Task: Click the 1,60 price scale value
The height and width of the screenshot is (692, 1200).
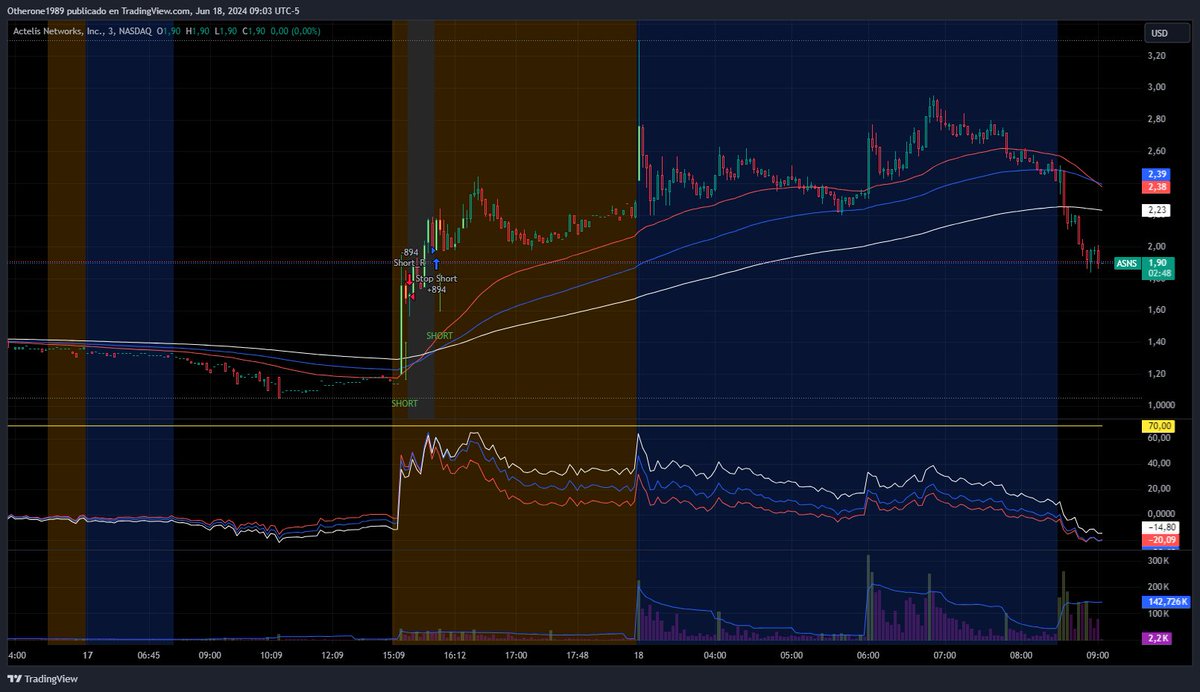Action: coord(1157,310)
